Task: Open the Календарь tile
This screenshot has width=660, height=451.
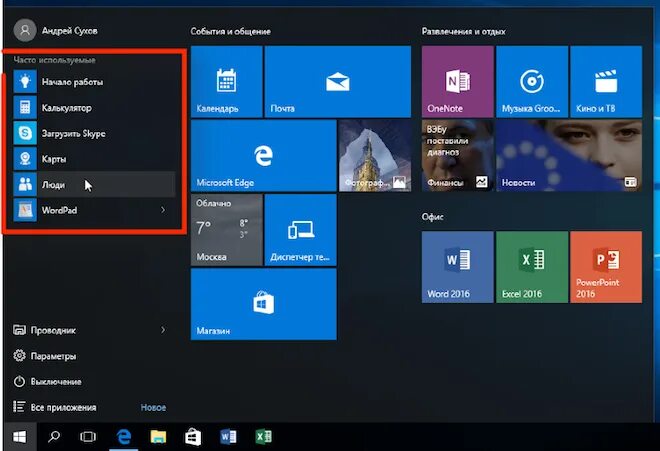Action: [x=226, y=82]
